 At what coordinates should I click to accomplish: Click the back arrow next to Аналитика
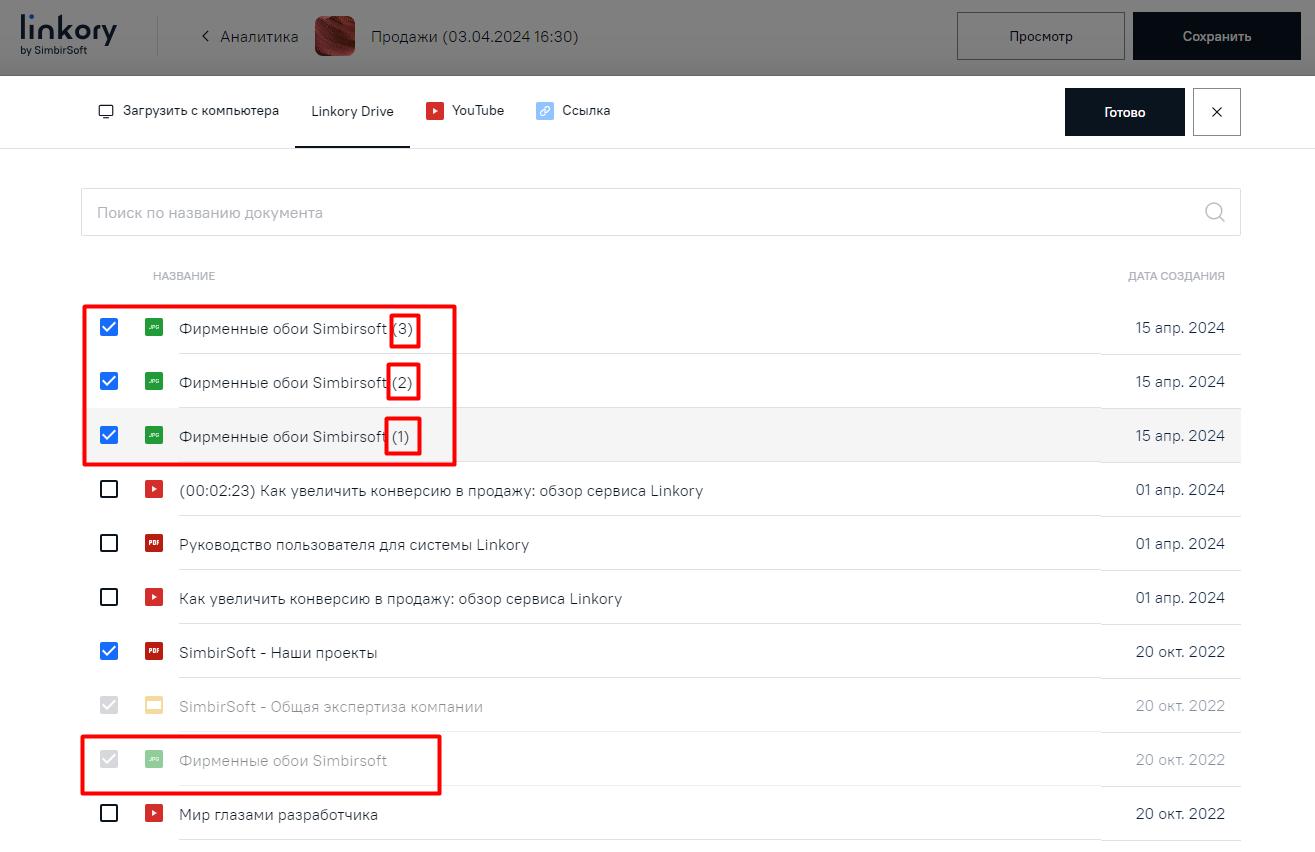(x=206, y=37)
